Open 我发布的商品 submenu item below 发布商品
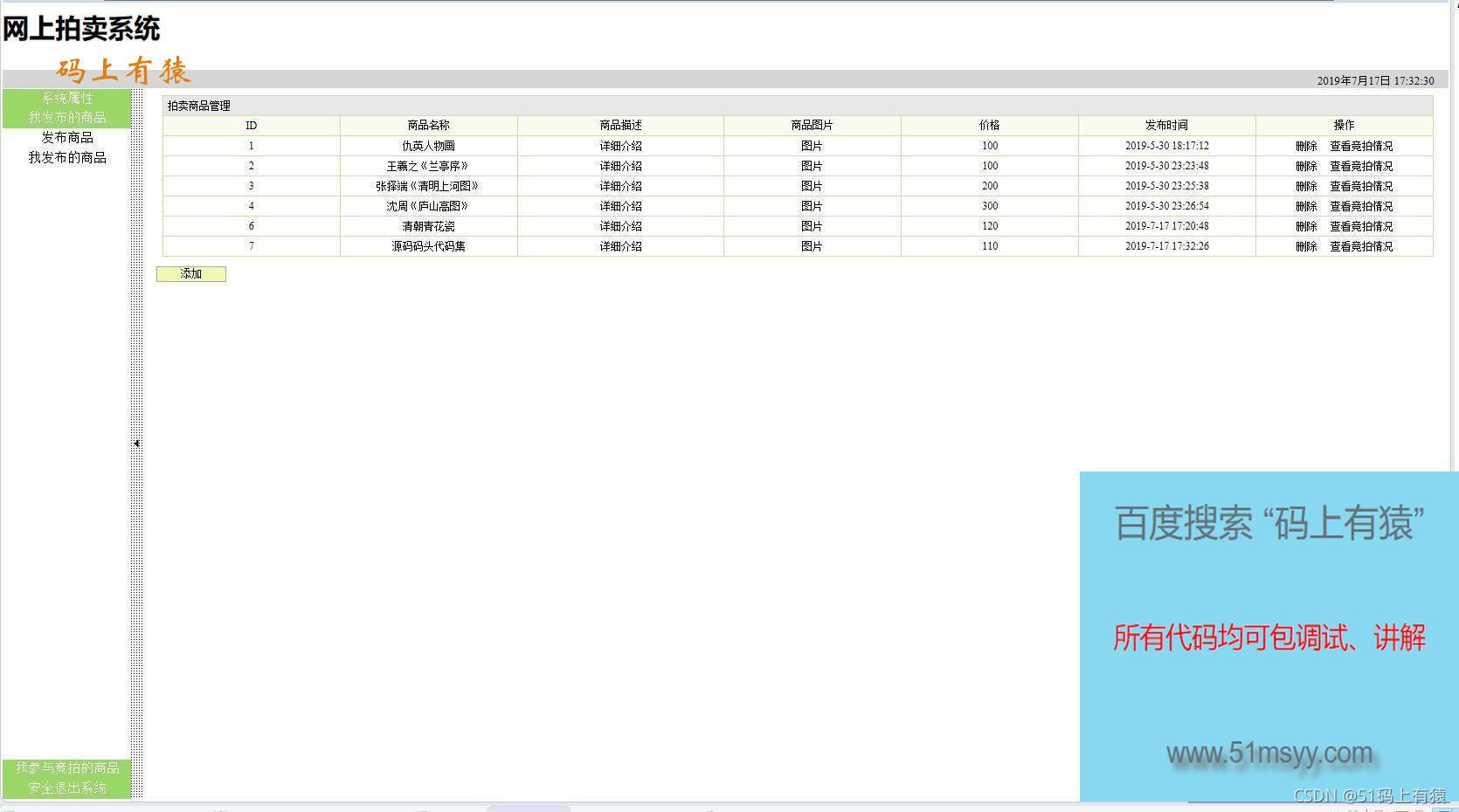1459x812 pixels. [x=67, y=158]
